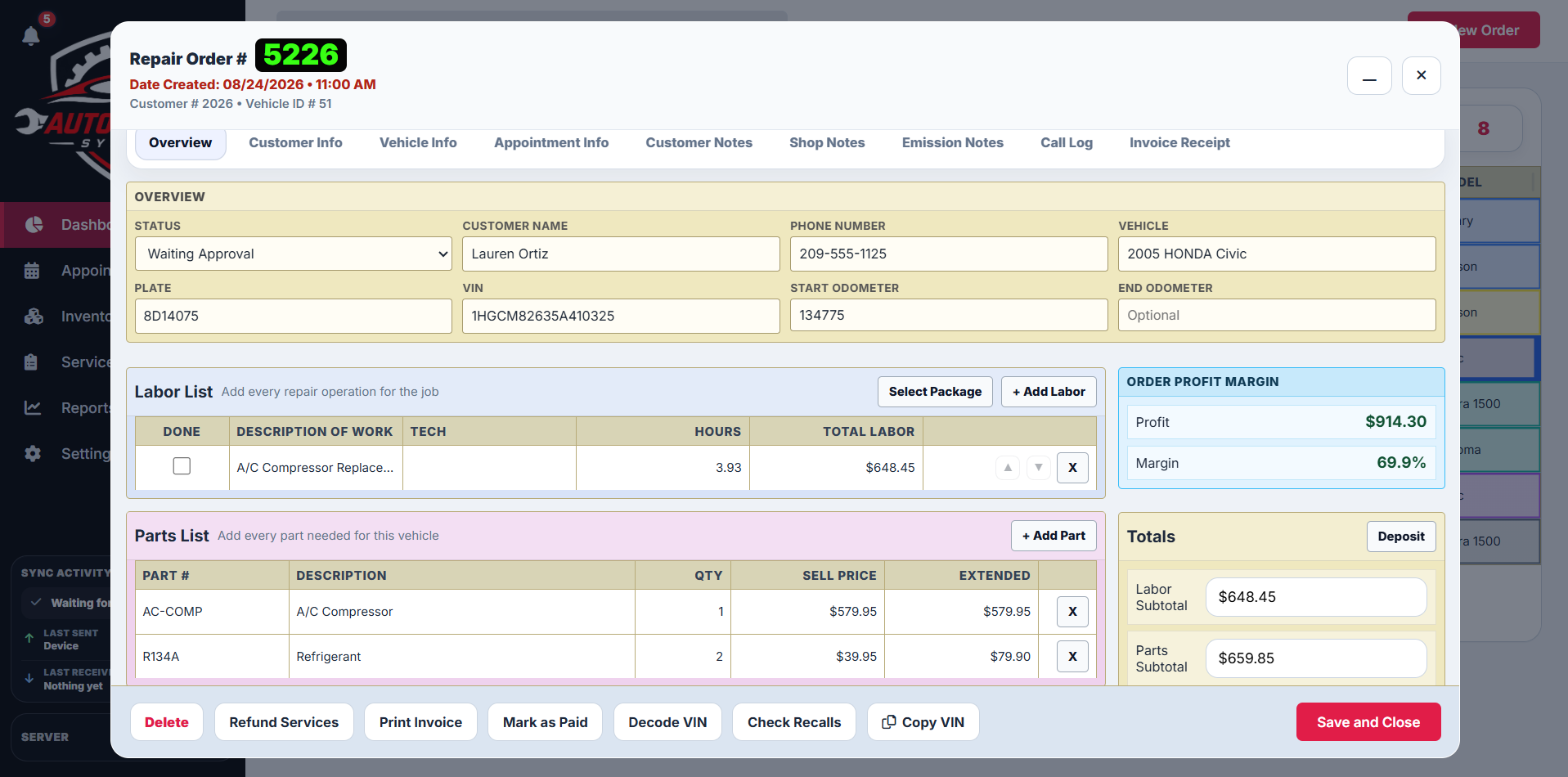
Task: Click the 3.93 hours cell
Action: click(663, 468)
